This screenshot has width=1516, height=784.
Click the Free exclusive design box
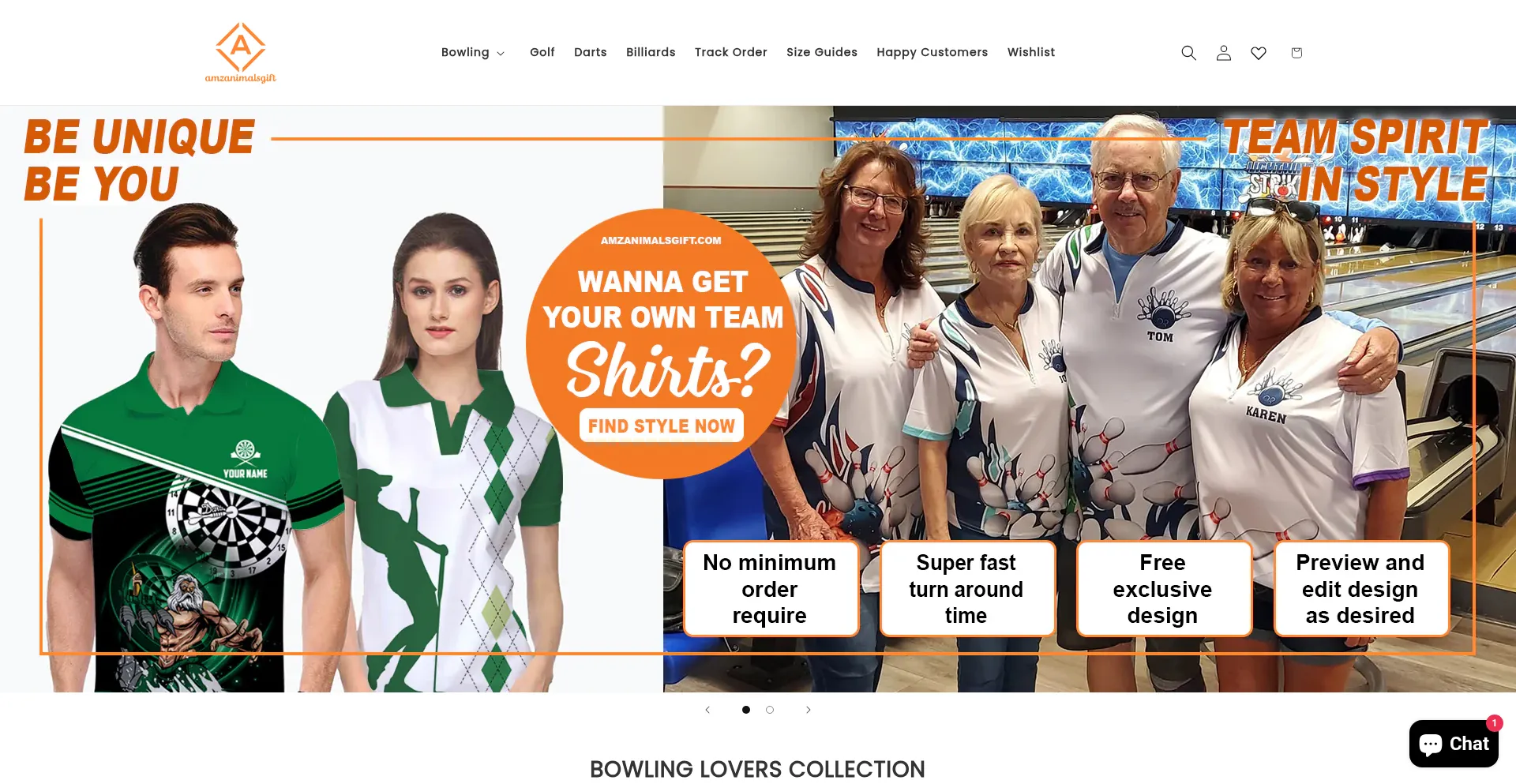[x=1163, y=588]
